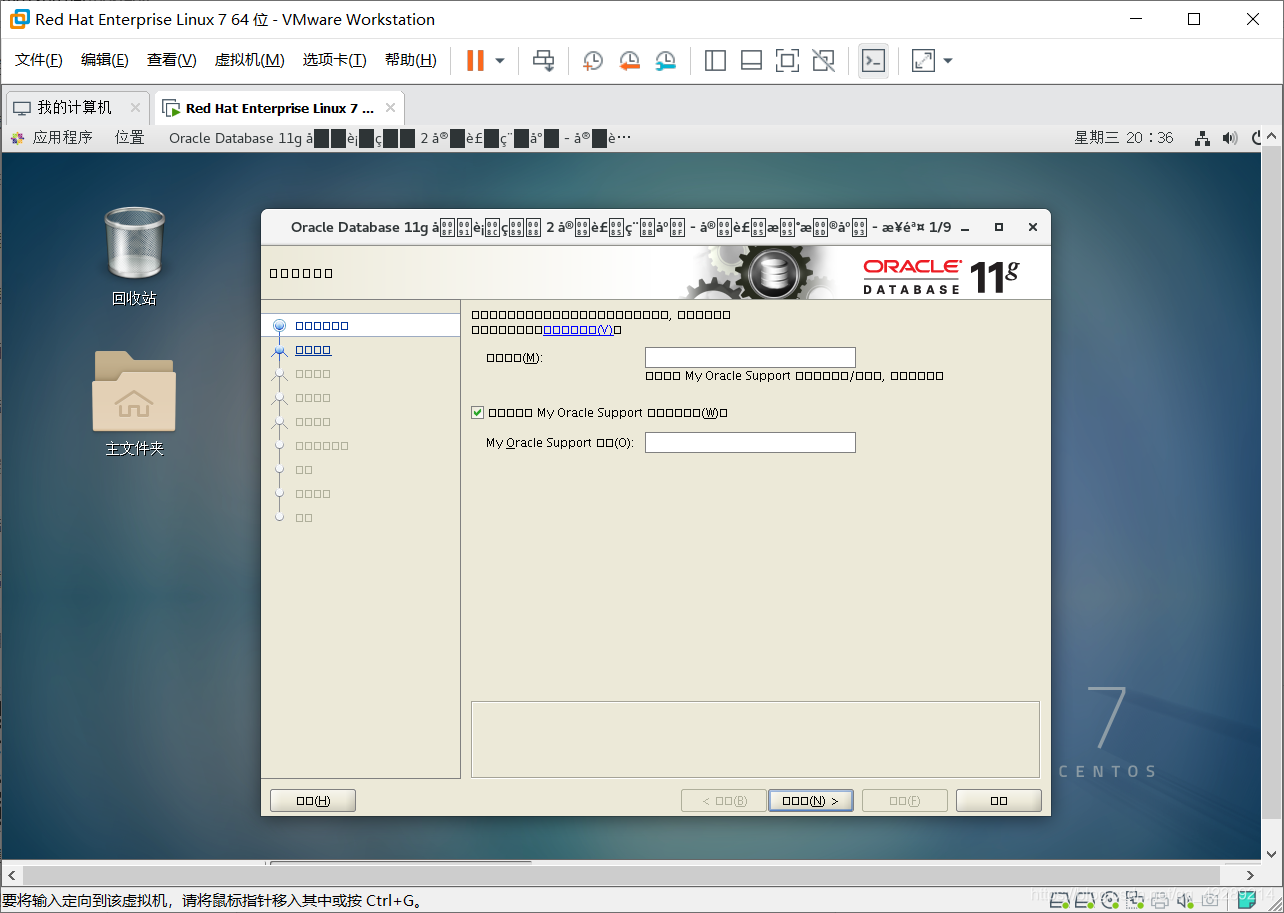Click the email address input field
This screenshot has height=913, width=1284.
click(x=750, y=356)
